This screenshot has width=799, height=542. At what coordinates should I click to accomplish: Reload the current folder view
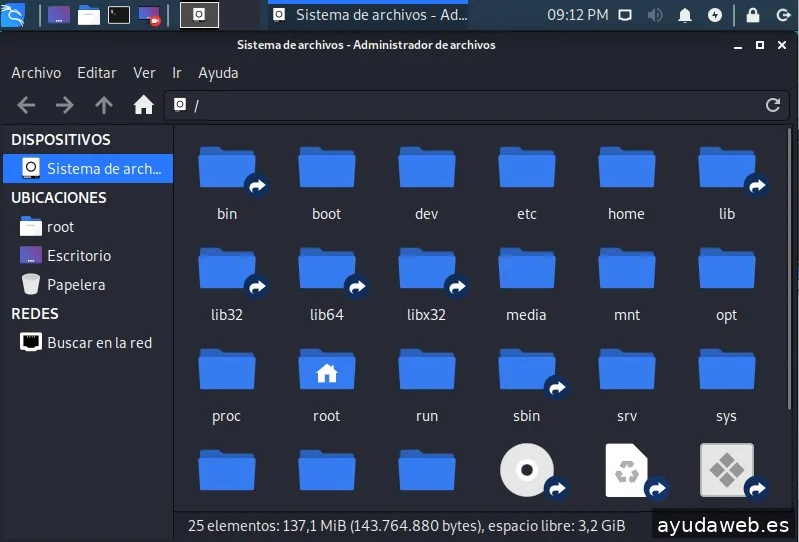[772, 105]
